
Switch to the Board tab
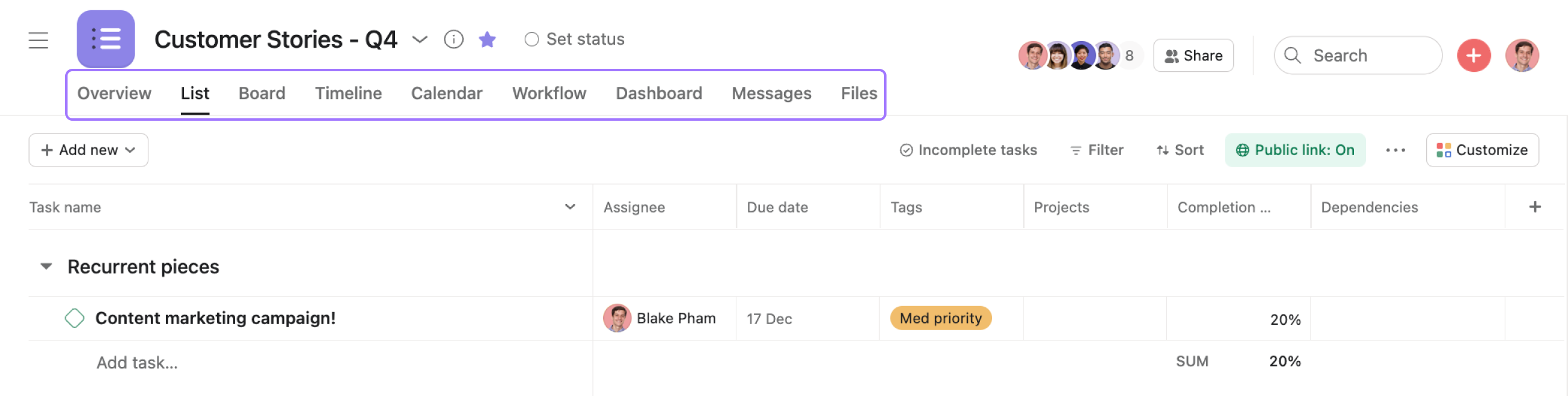click(262, 93)
